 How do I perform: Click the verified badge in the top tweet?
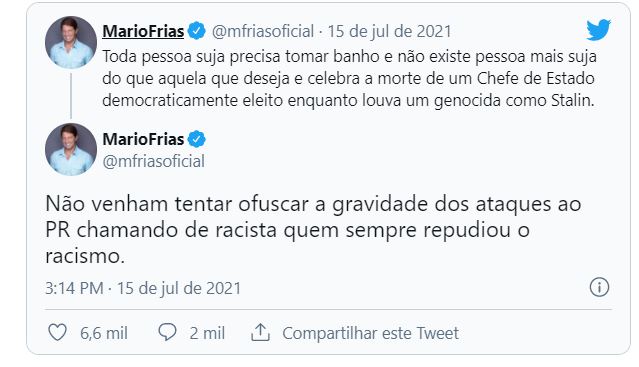(x=197, y=31)
